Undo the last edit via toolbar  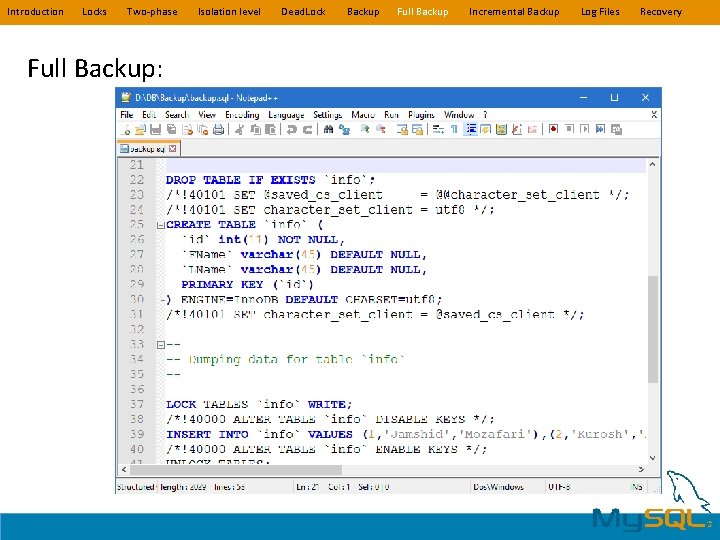291,129
